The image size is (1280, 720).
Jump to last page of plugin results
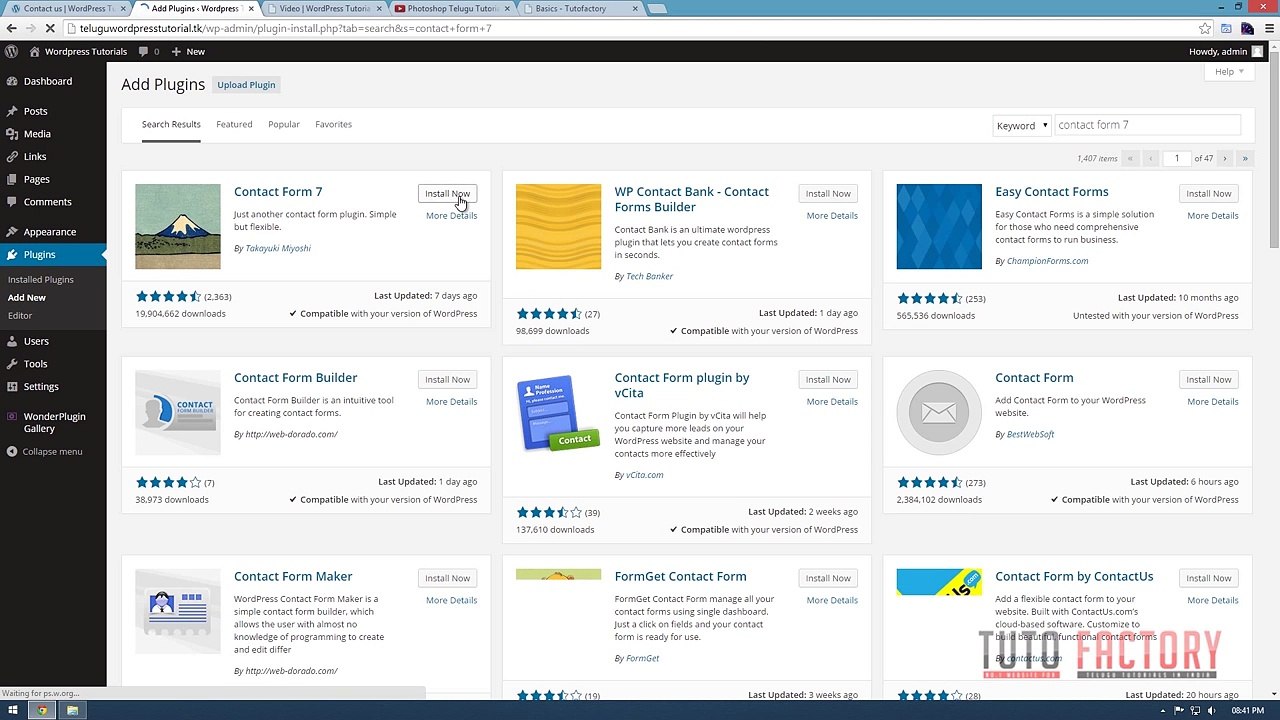1245,158
